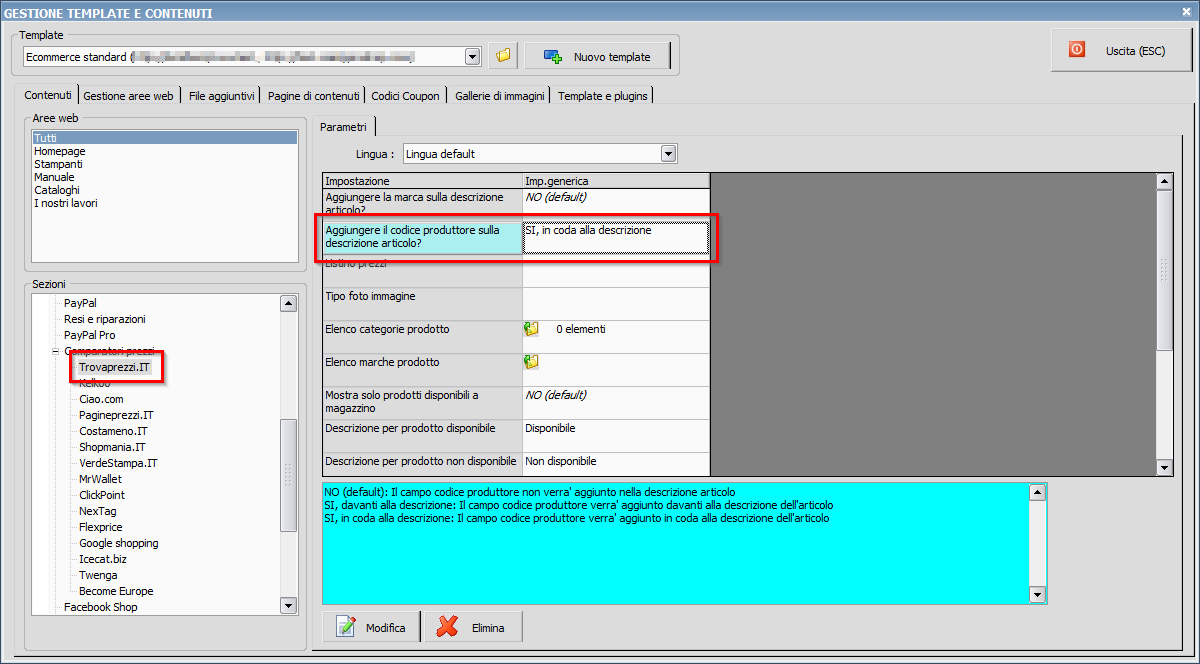Select PayPal Pro section

(89, 335)
